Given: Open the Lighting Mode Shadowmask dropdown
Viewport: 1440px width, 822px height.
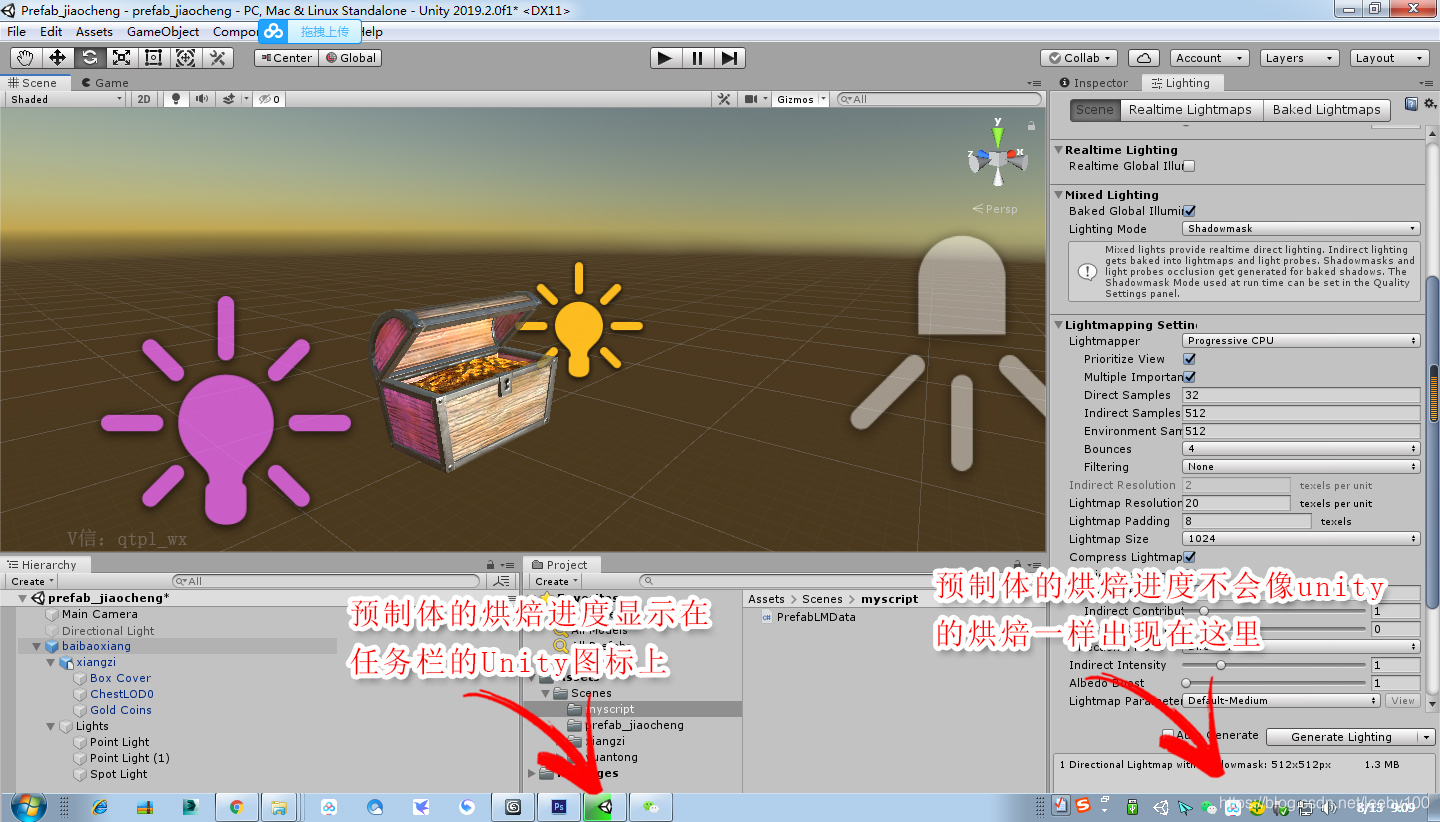Looking at the screenshot, I should [1301, 229].
